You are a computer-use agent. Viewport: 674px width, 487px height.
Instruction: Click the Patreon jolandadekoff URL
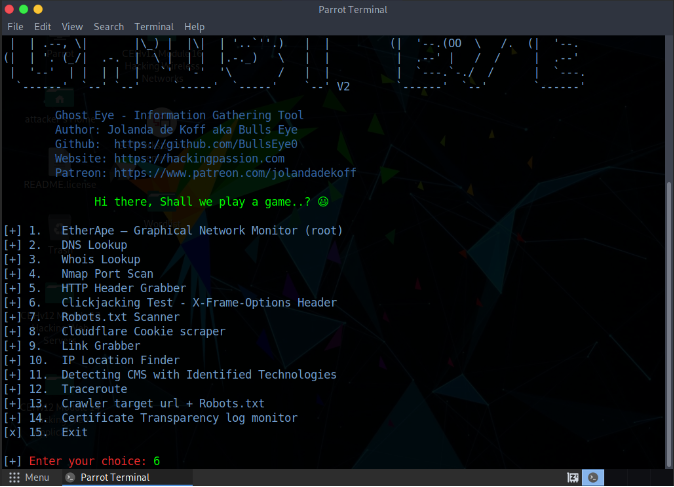pos(234,173)
